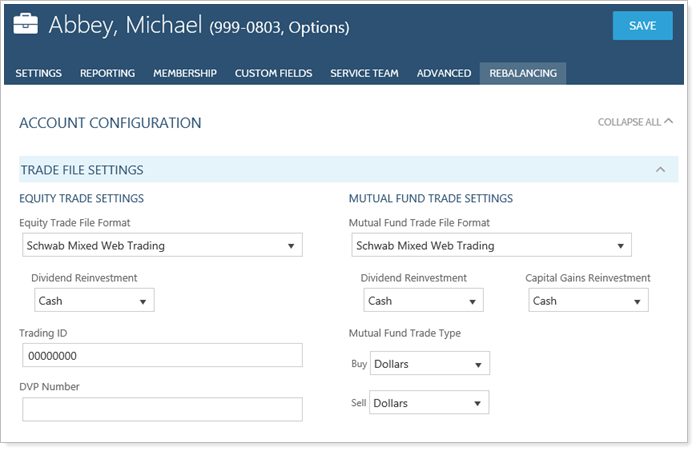Open the Membership tab
697x452 pixels.
click(x=185, y=73)
